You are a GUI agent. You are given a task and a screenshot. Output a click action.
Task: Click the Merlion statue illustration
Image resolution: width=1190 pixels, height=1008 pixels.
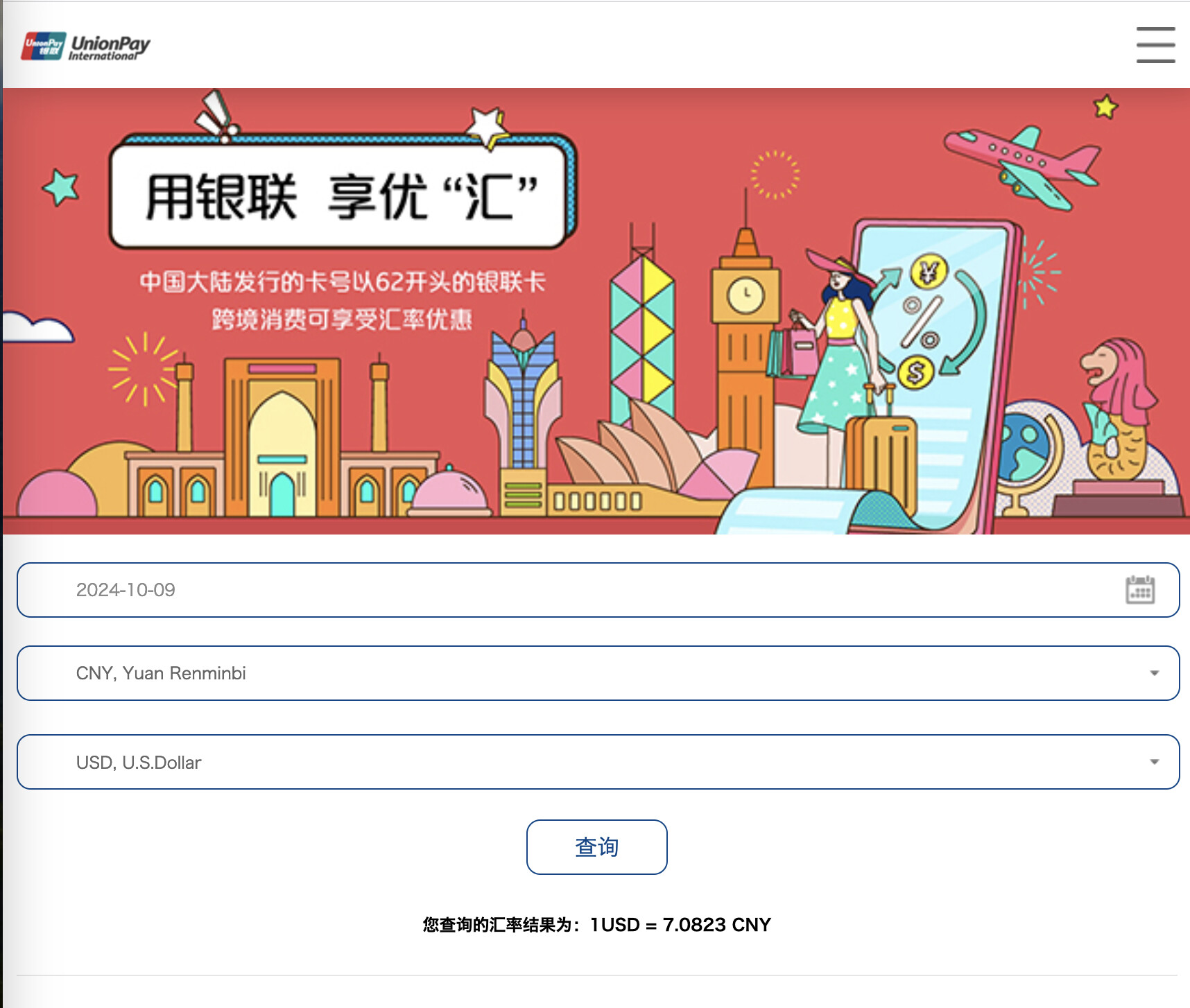point(1115,409)
